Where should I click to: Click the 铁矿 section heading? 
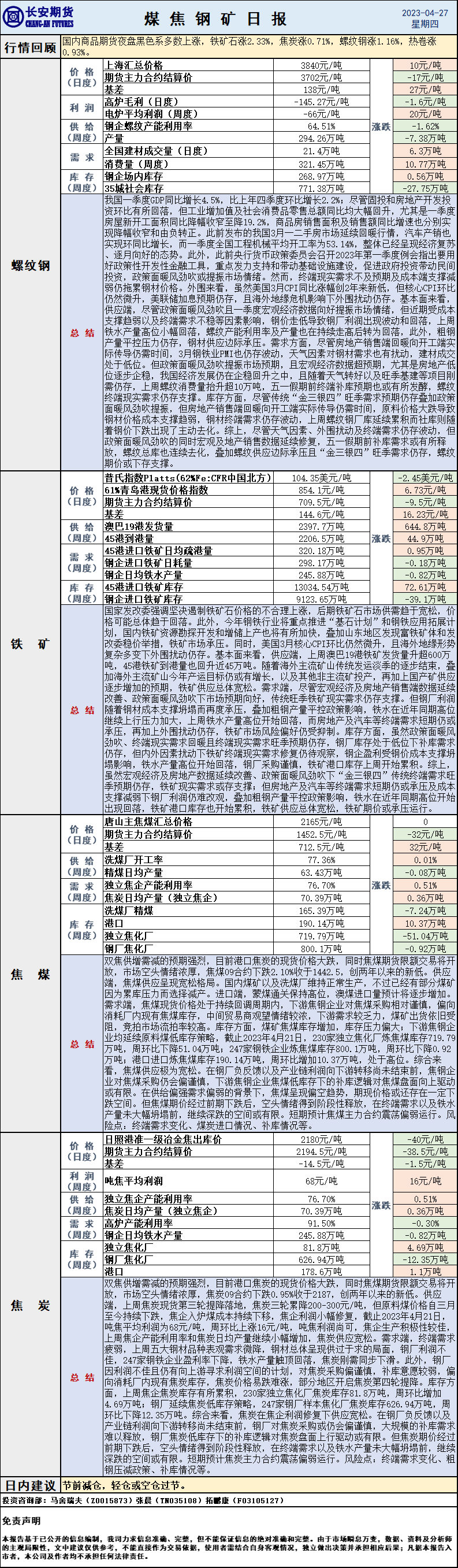31,644
